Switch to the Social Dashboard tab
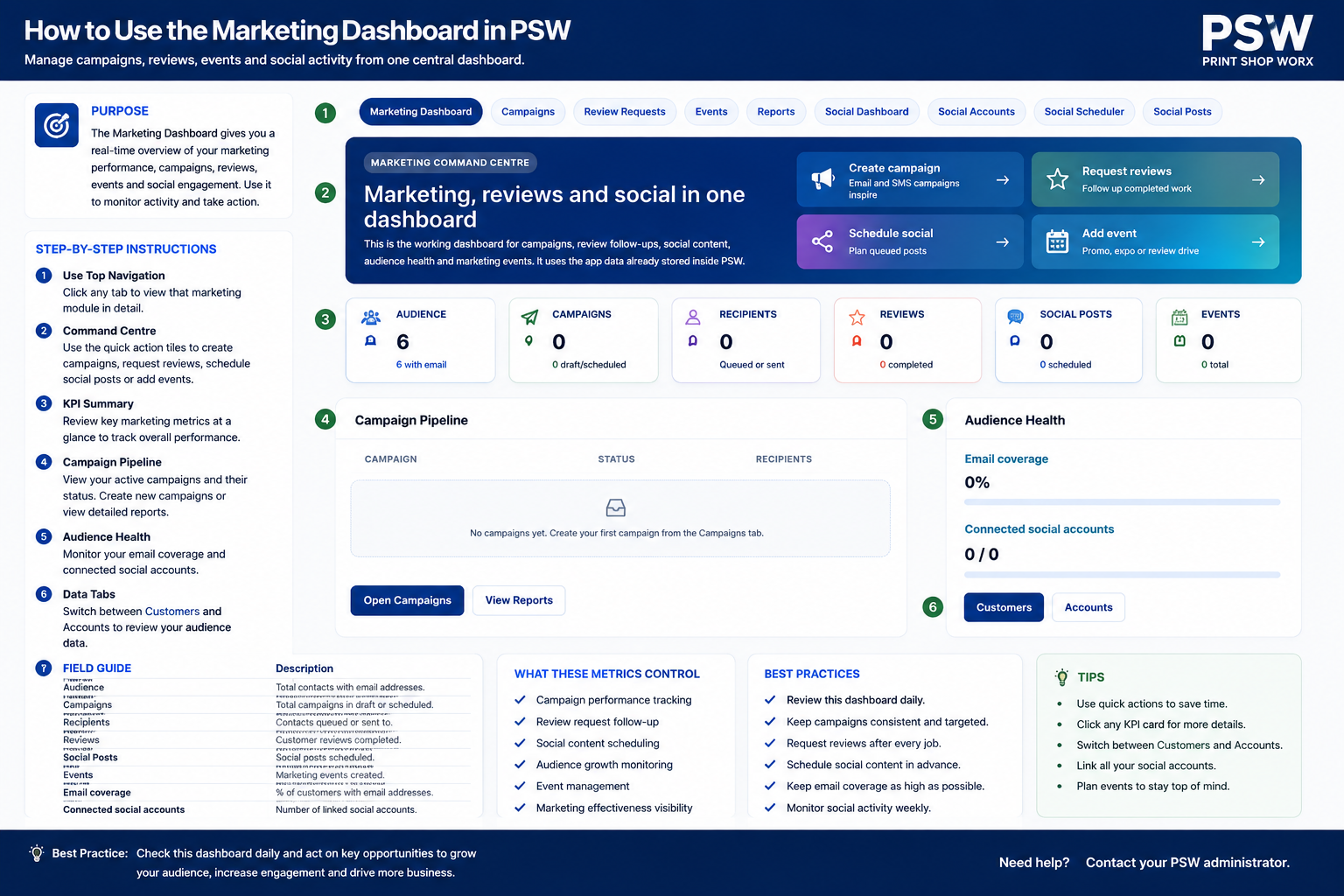 866,112
